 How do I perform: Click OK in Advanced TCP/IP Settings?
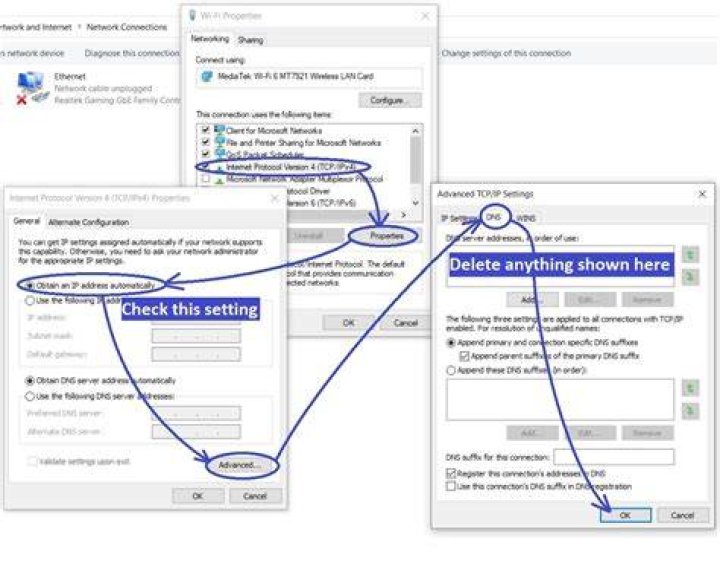pos(625,515)
